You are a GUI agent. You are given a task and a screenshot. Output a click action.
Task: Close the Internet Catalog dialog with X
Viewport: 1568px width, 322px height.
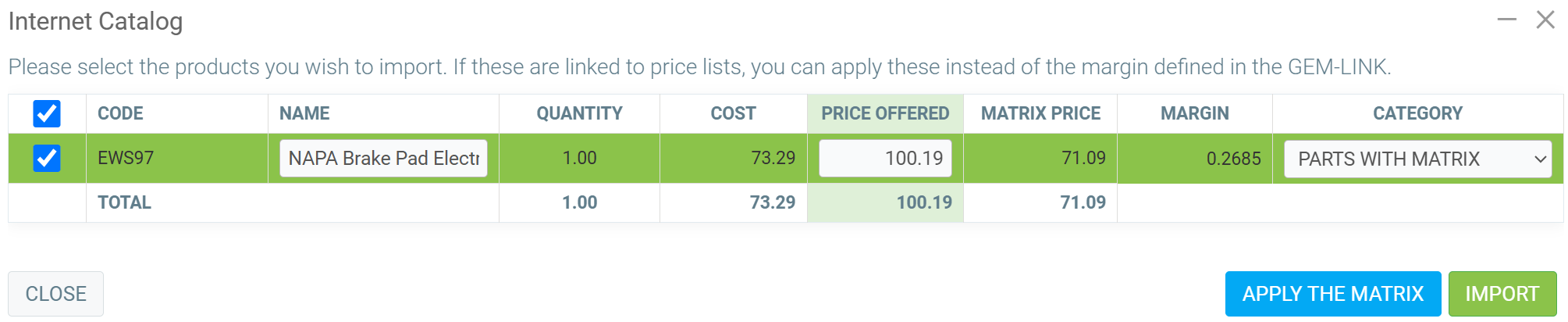(x=1545, y=20)
